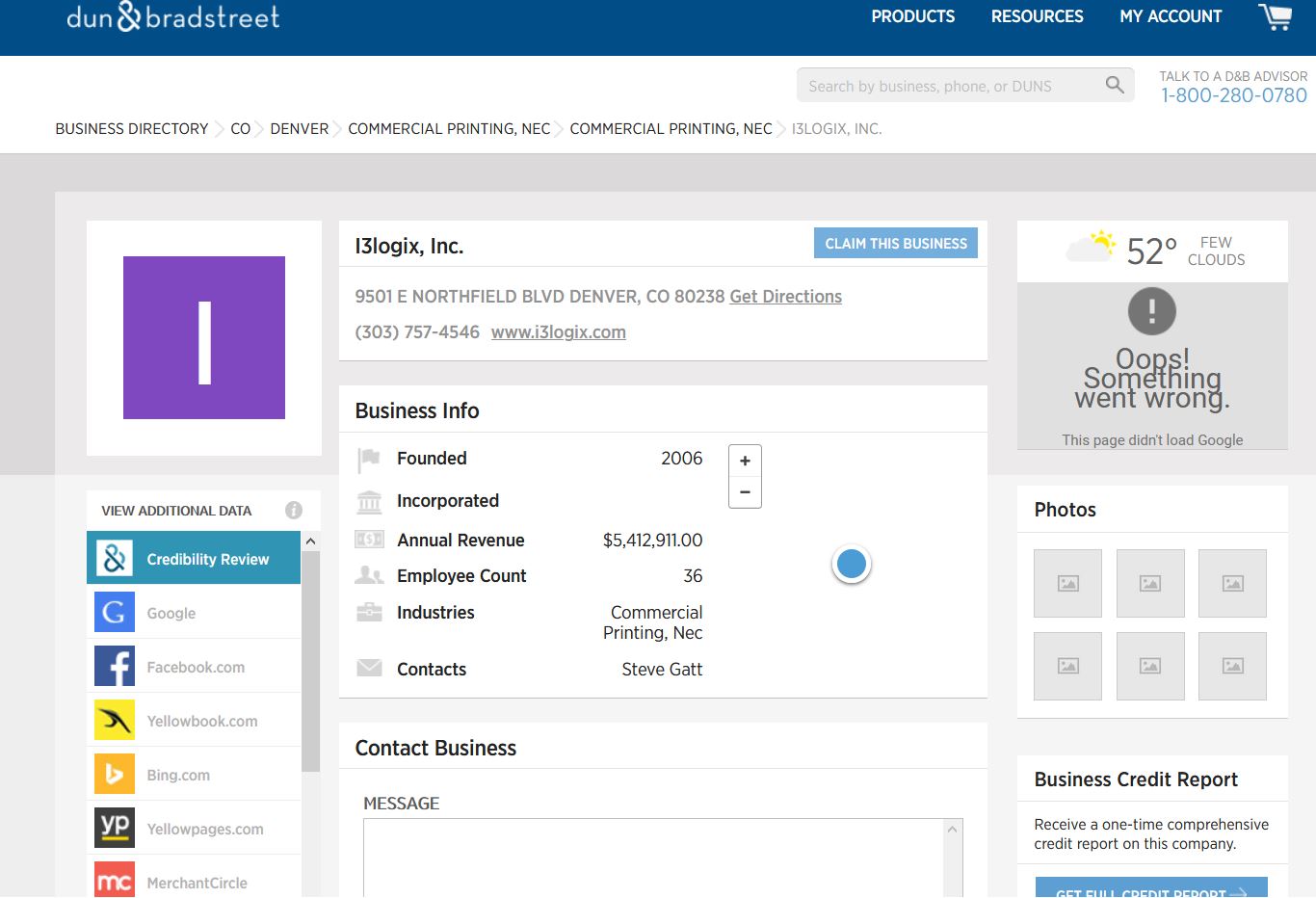Open the shopping cart icon
This screenshot has height=898, width=1316.
pos(1275,16)
